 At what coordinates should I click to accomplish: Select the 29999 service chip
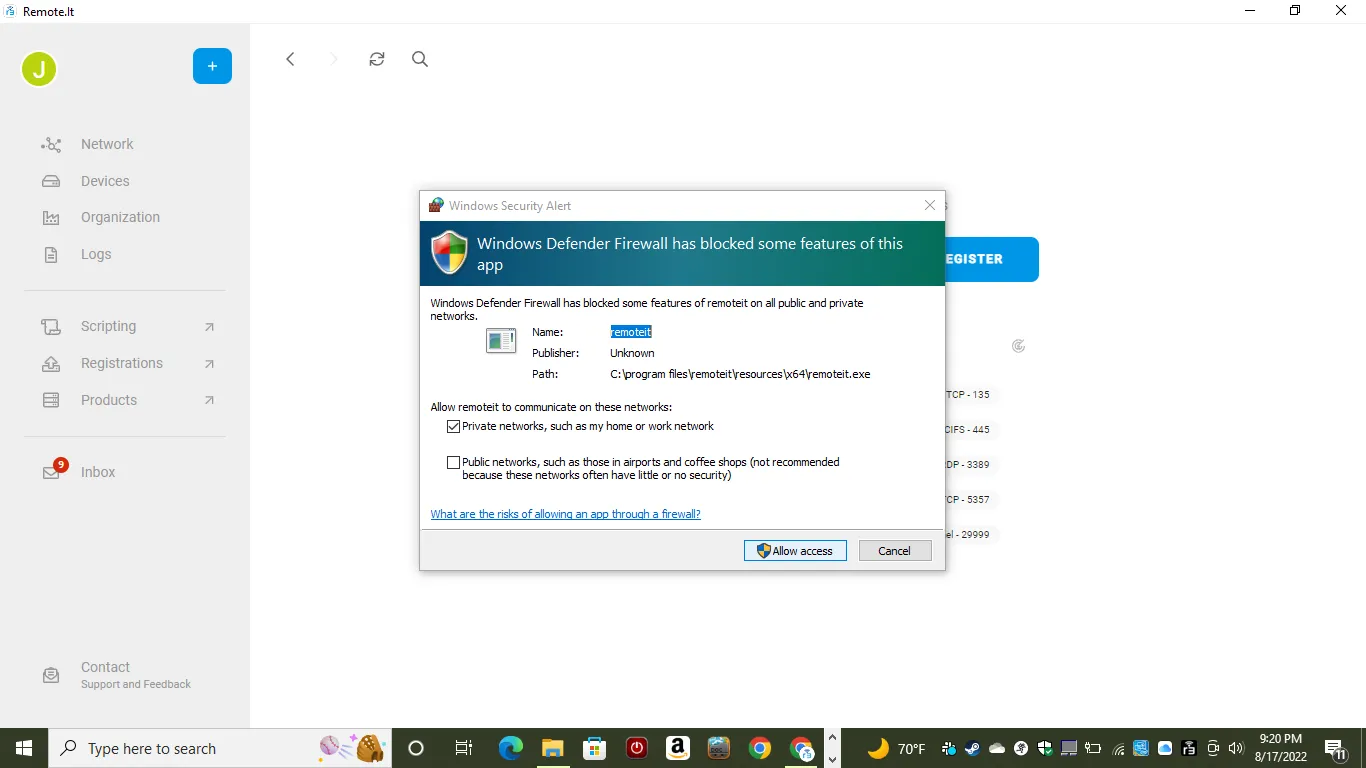(x=973, y=535)
